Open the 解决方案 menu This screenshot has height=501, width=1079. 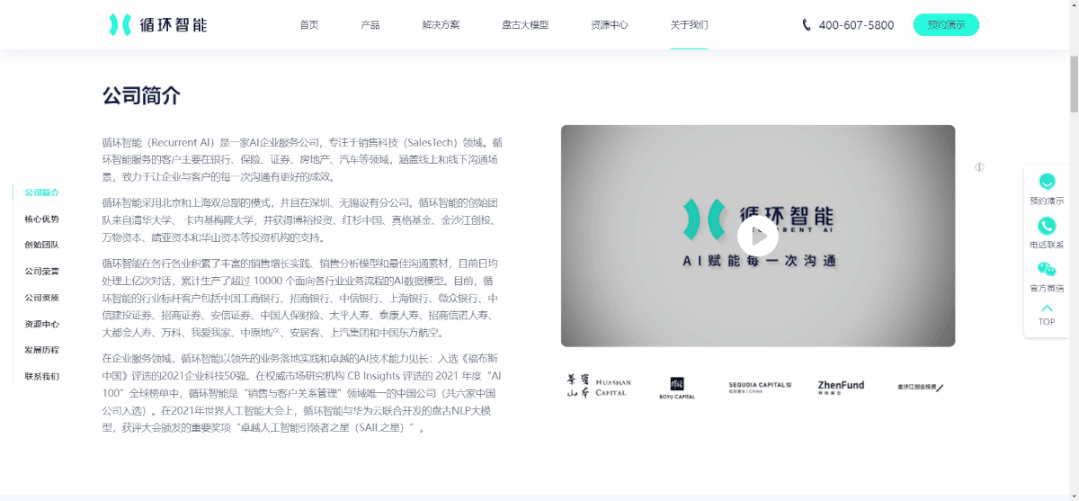pyautogui.click(x=441, y=25)
